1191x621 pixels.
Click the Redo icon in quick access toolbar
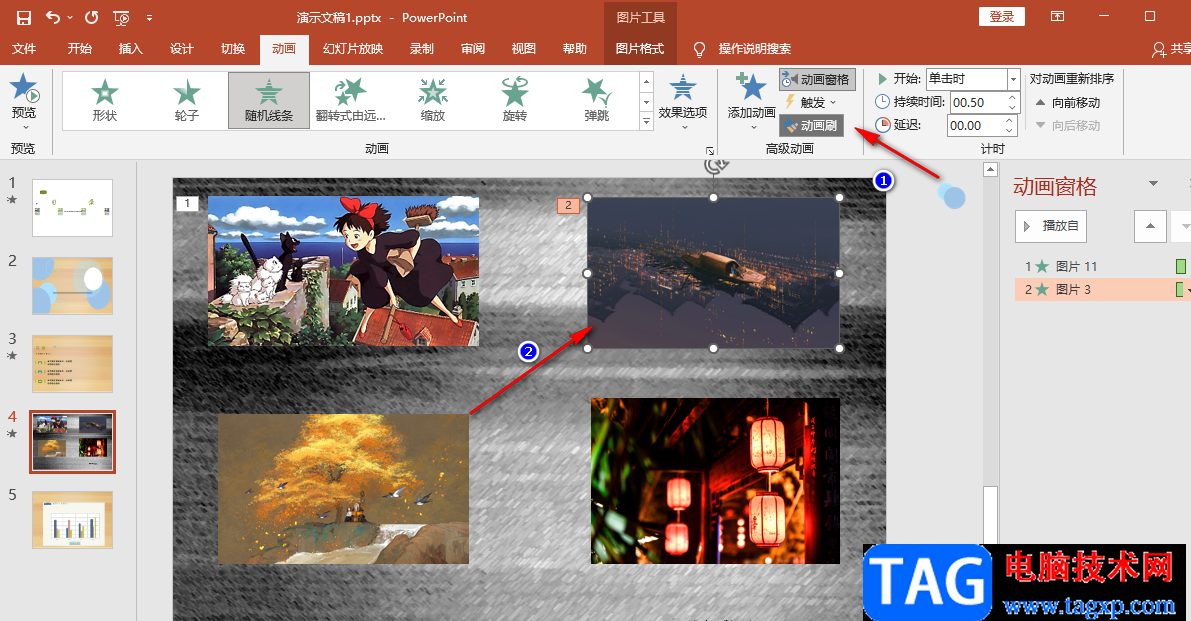[92, 17]
